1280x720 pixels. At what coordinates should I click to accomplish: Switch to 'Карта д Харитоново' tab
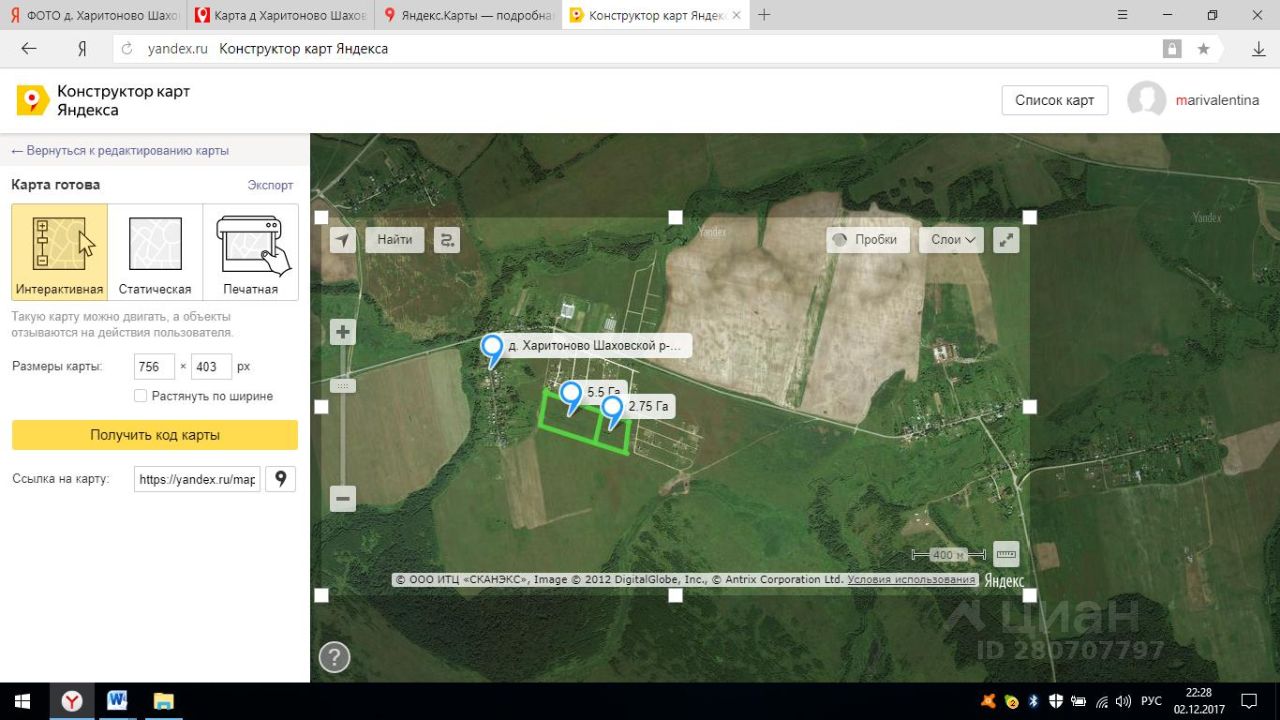(280, 15)
